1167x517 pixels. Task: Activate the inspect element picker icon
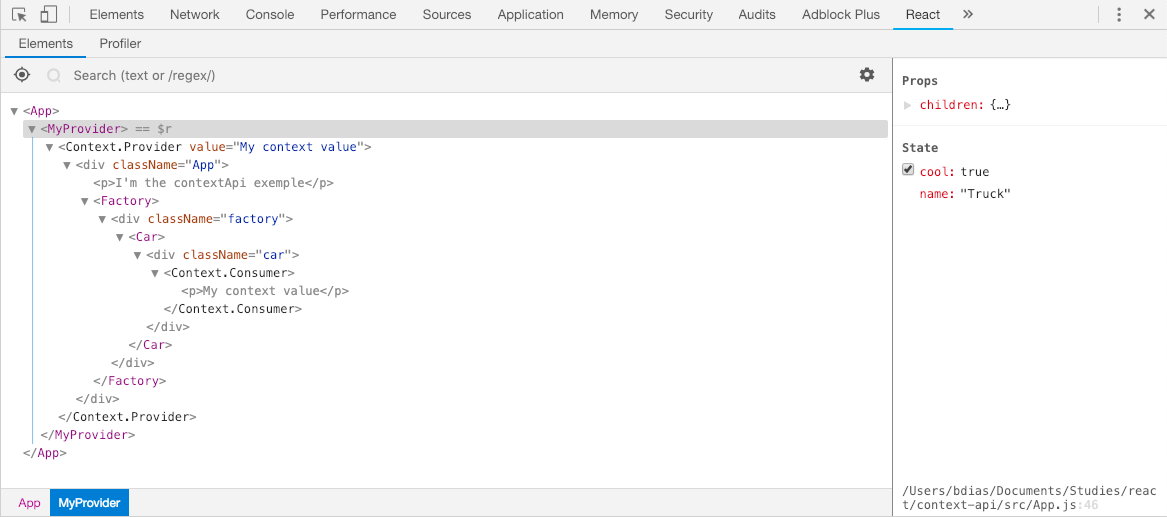point(19,15)
